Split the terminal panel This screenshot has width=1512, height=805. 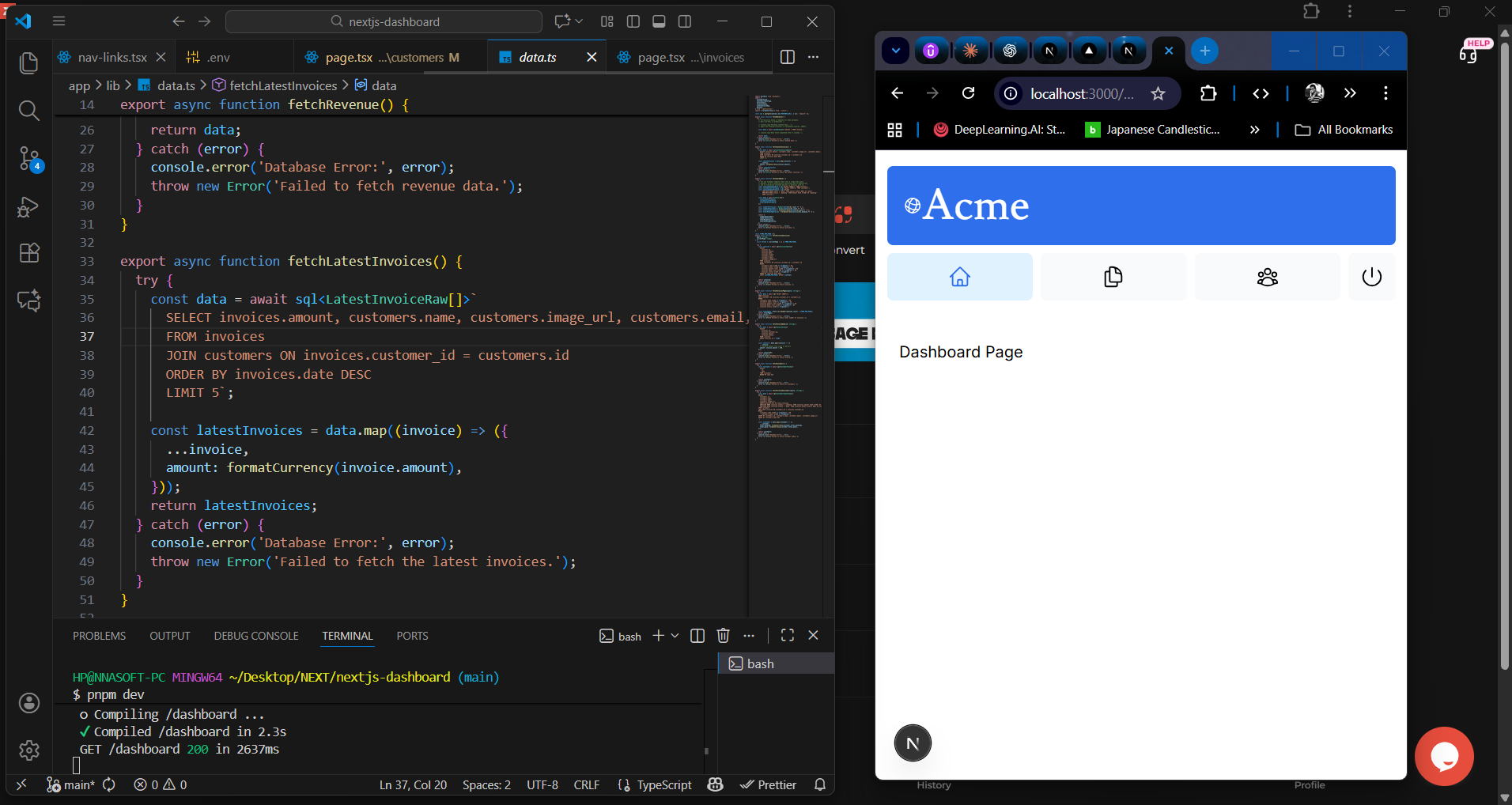point(697,636)
